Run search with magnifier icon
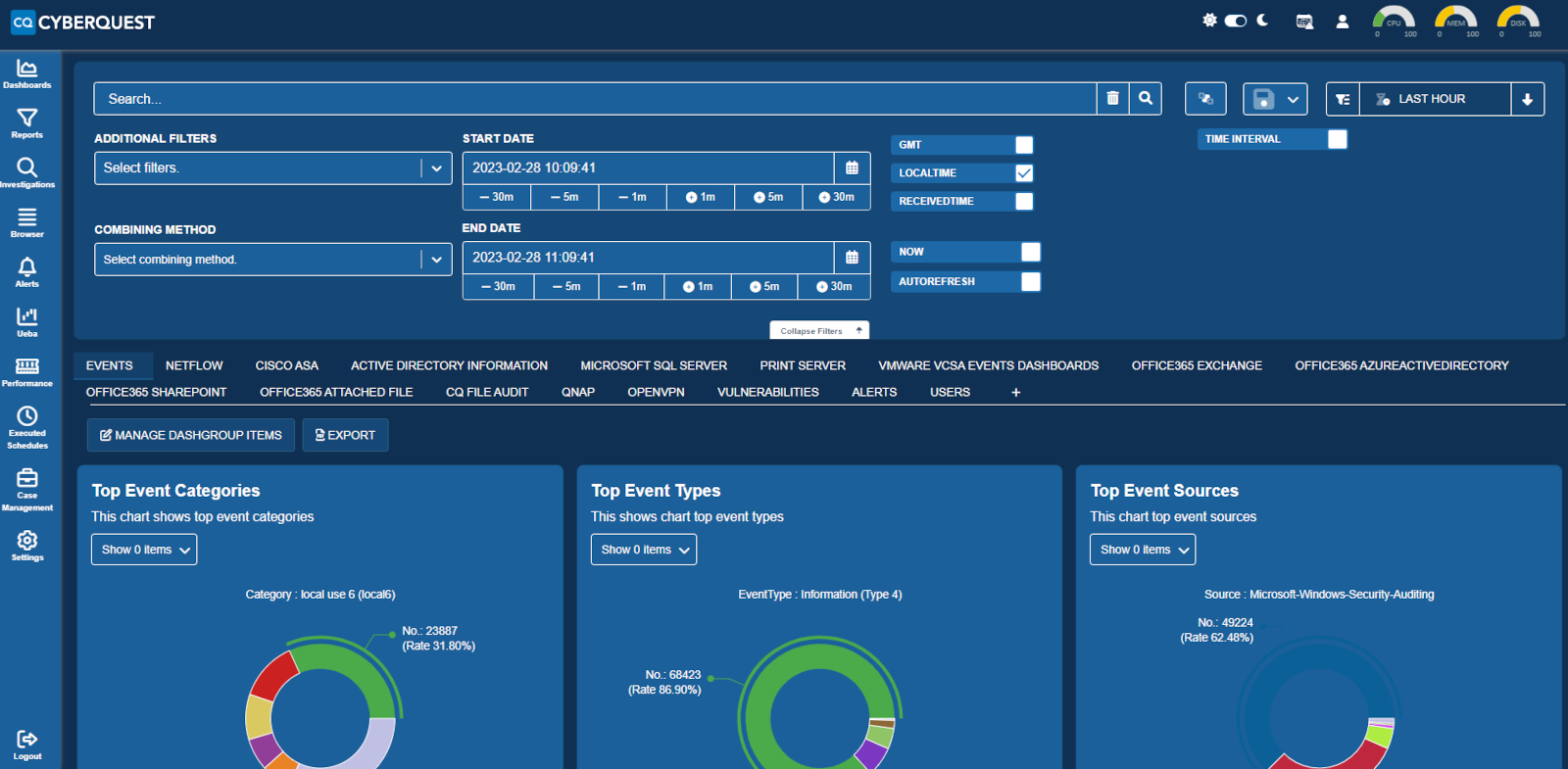This screenshot has height=769, width=1568. (1146, 99)
